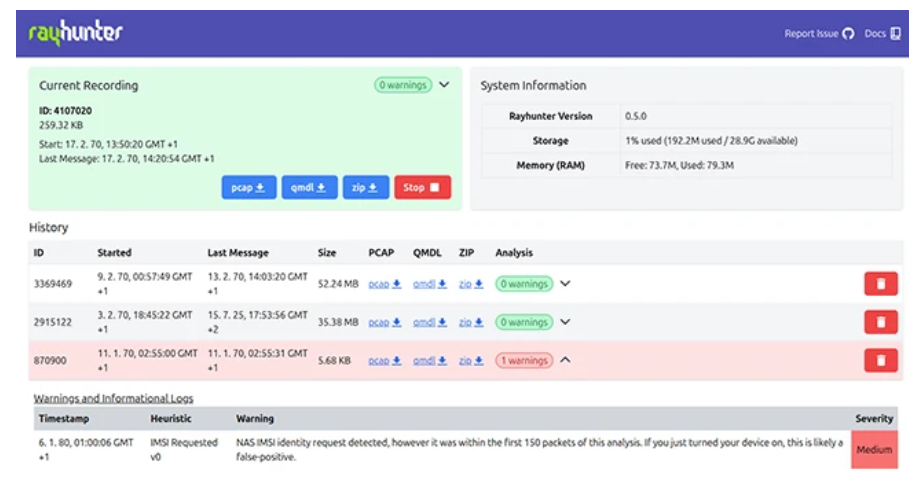Screen dimensions: 912x487
Task: Click the 259.32 KB current recording size
Action: coord(61,125)
